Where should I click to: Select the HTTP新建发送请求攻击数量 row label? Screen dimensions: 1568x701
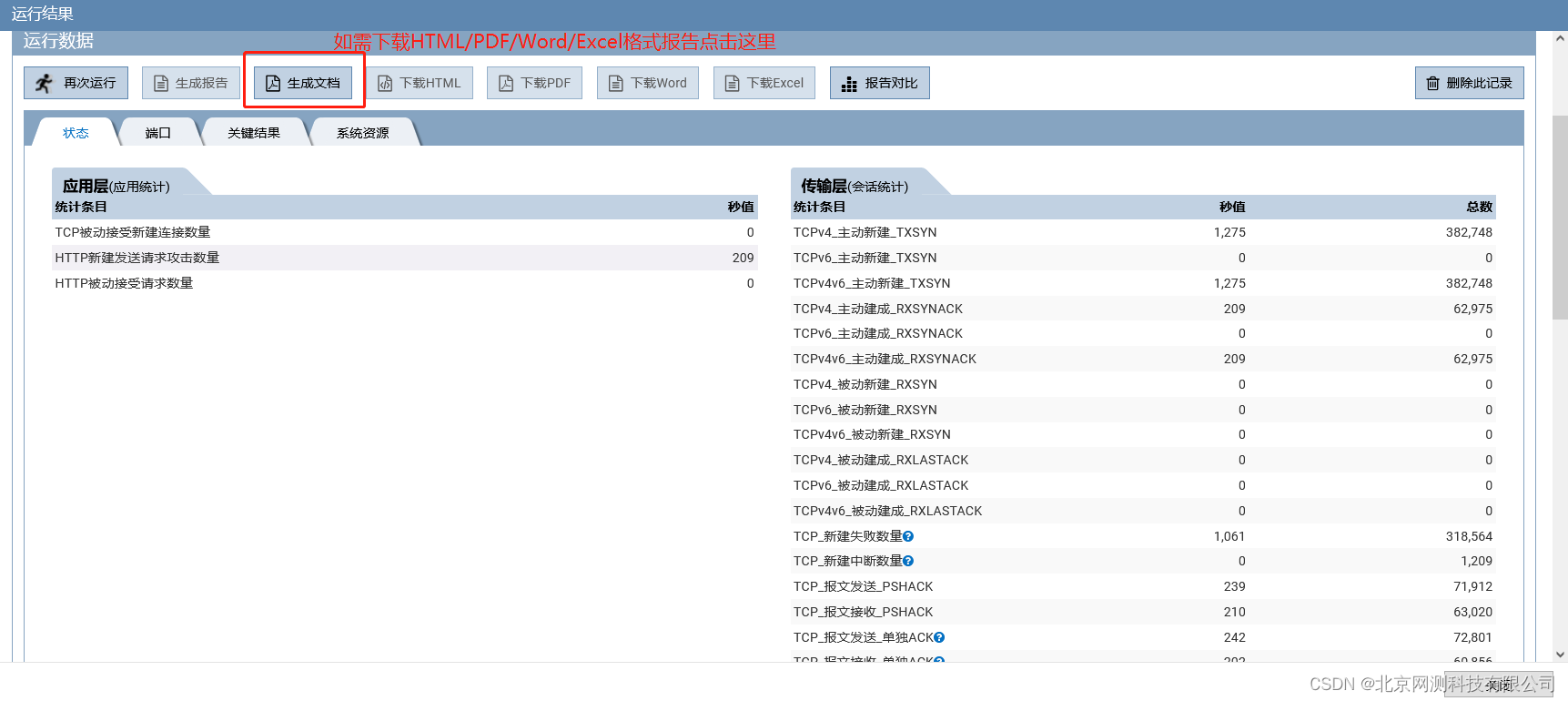point(137,258)
